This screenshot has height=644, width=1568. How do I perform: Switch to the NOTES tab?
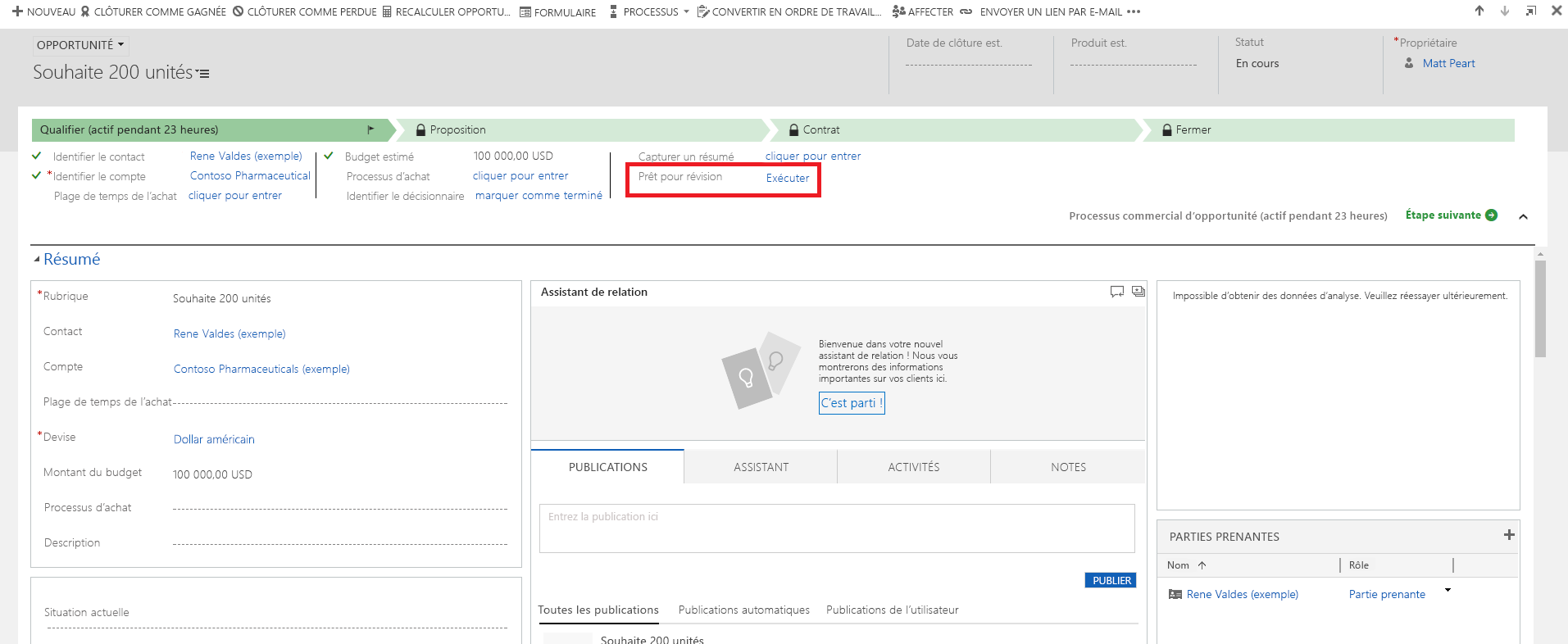(1068, 467)
